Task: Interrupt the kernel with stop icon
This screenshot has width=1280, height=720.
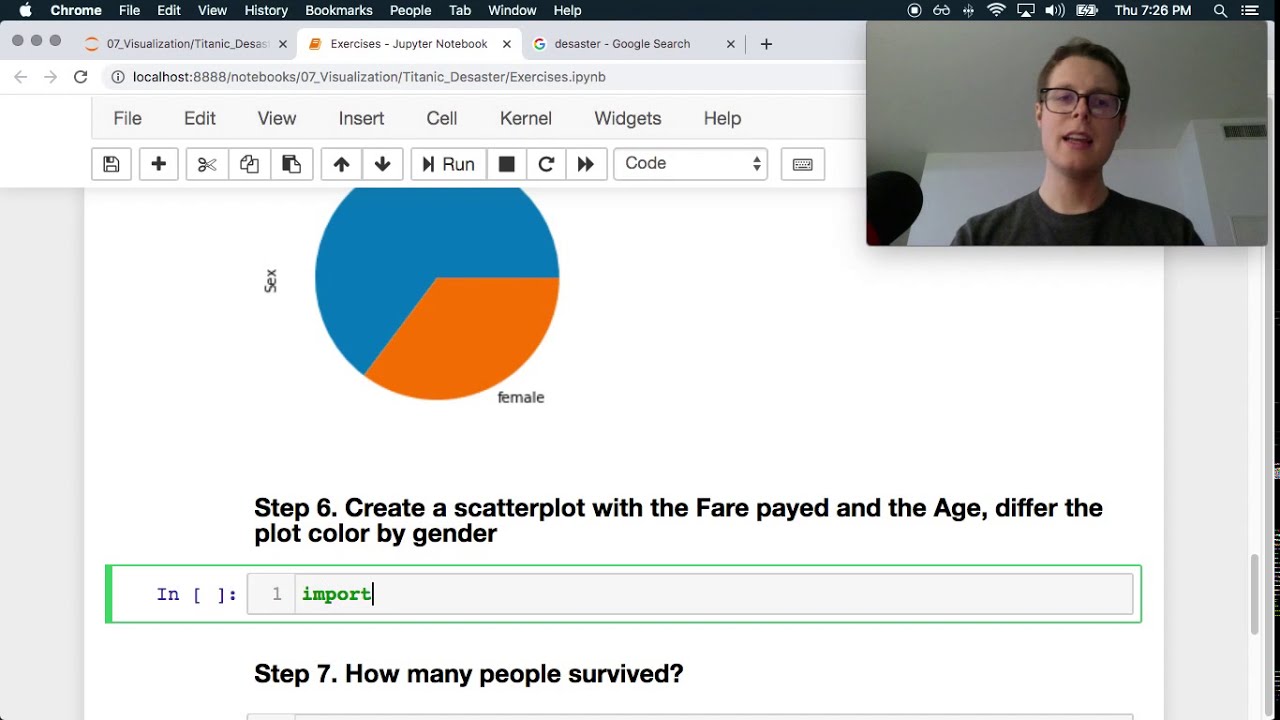Action: [x=506, y=164]
